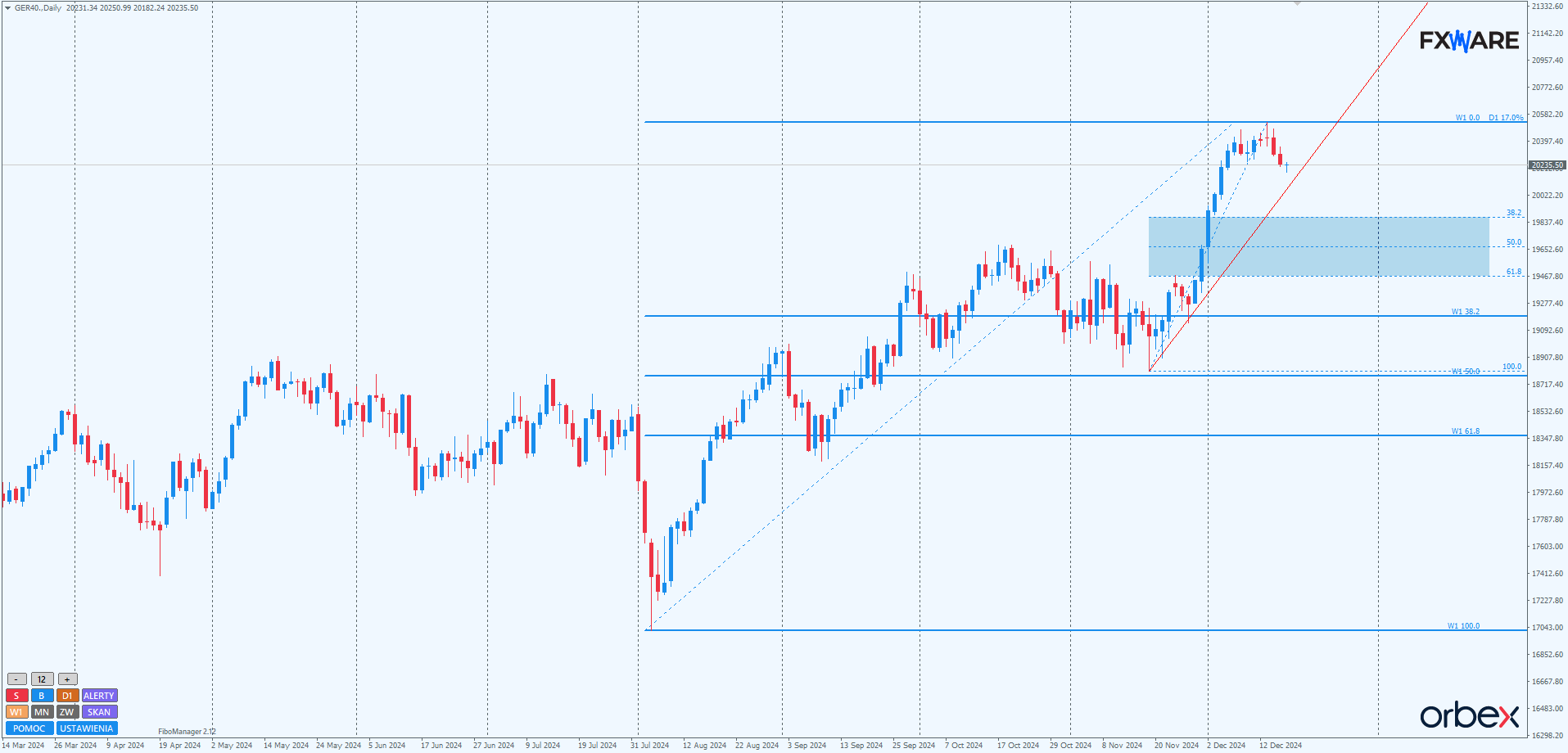The height and width of the screenshot is (753, 1568).
Task: Click the gray chart shift triangle marker
Action: click(x=1297, y=4)
